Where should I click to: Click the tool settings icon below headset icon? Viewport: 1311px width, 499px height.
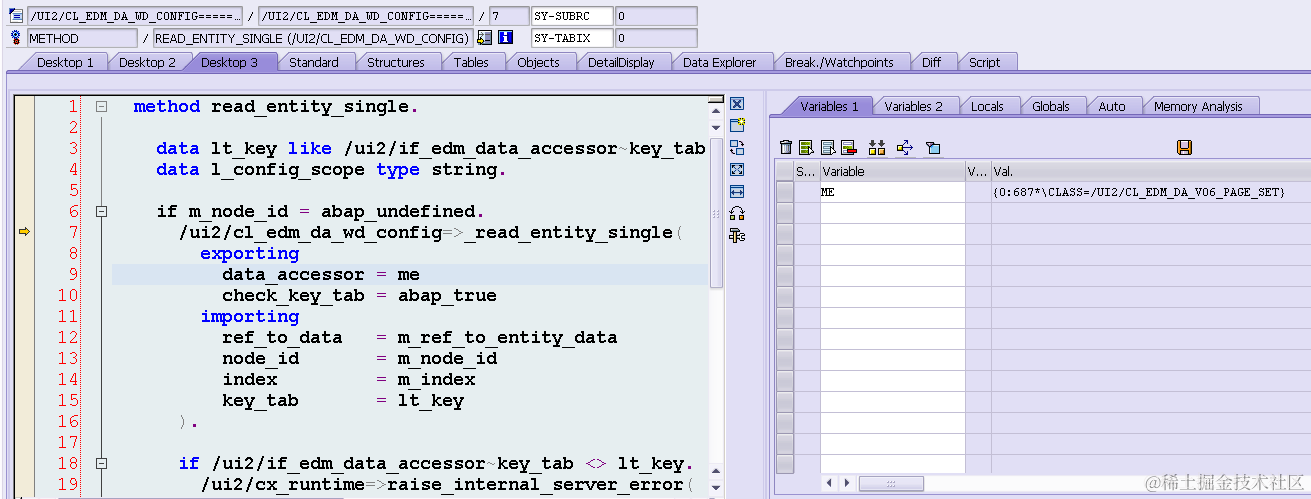click(x=737, y=236)
